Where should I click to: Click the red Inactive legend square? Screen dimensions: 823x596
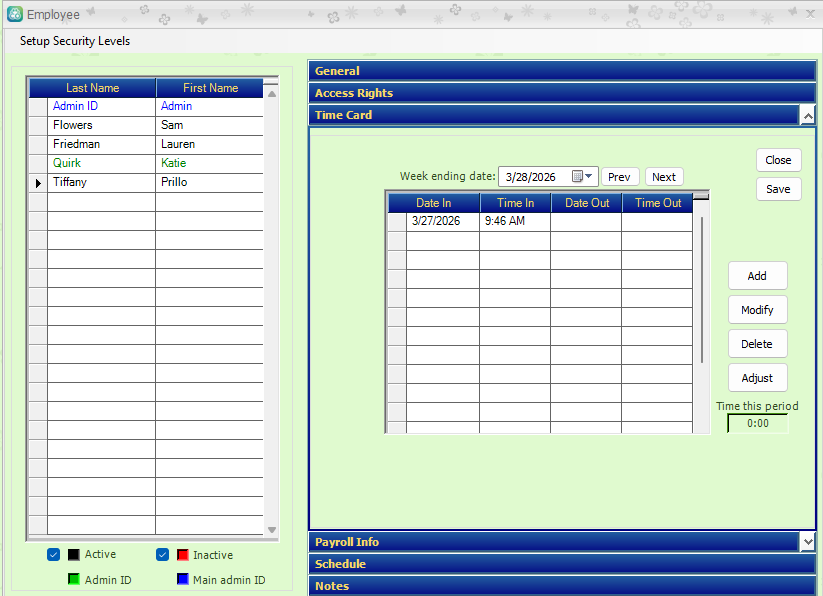coord(183,555)
